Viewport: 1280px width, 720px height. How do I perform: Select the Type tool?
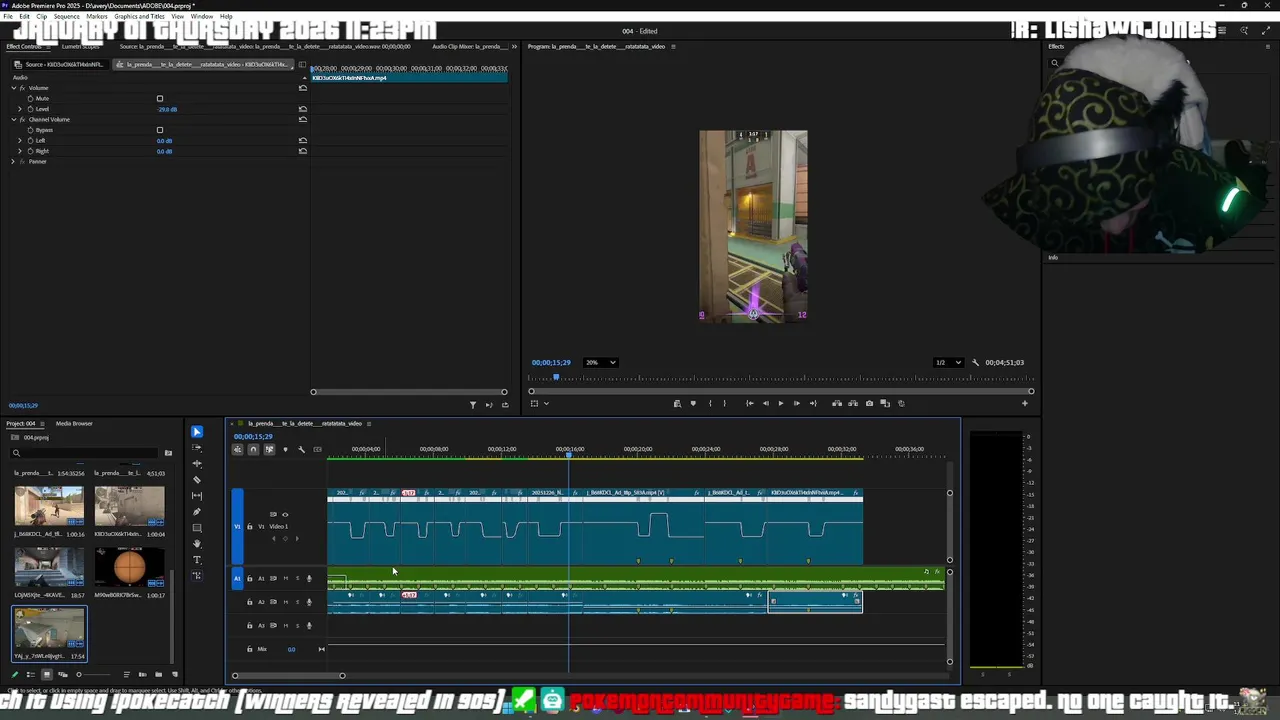(197, 560)
